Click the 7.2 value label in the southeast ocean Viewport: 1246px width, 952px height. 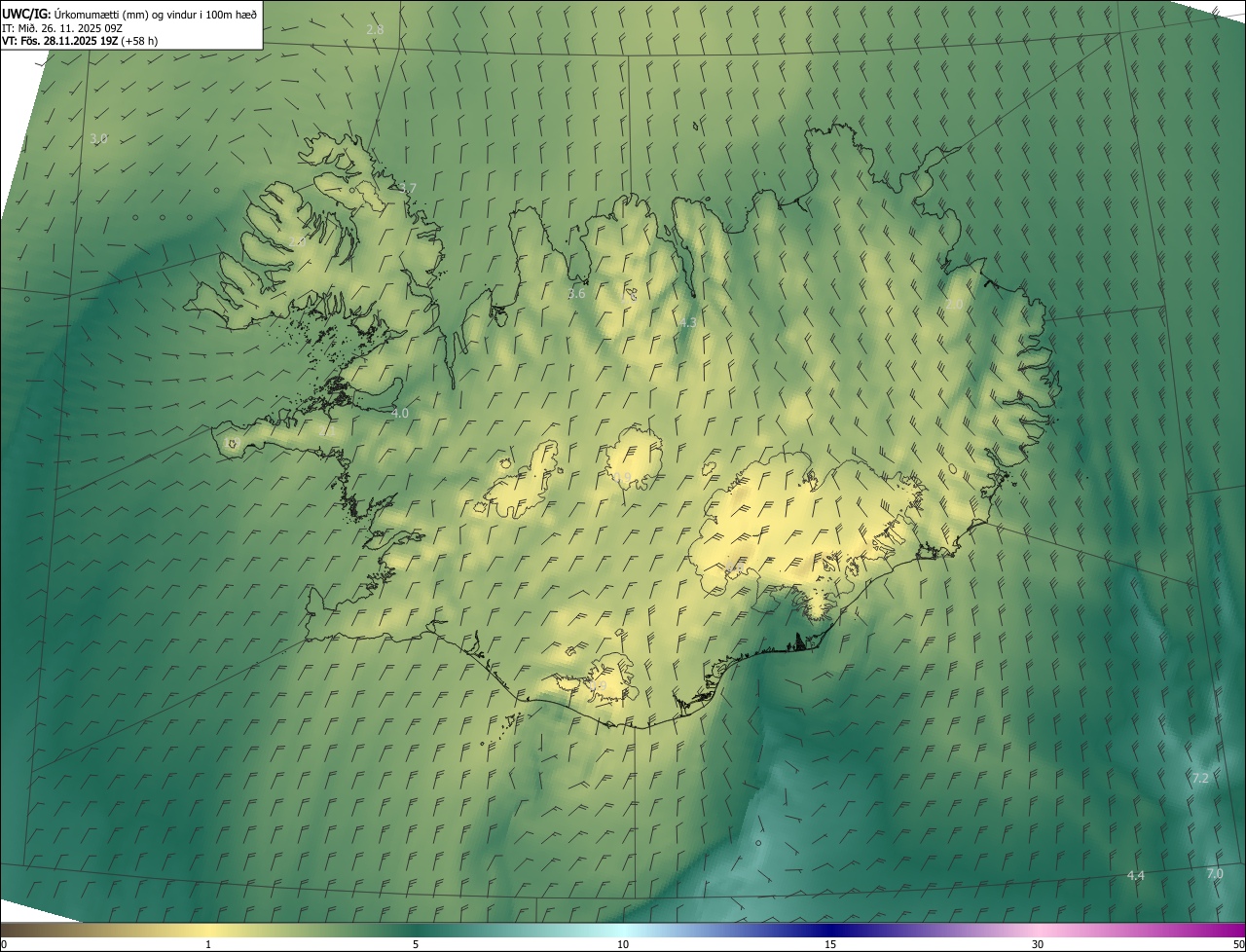[x=1200, y=778]
